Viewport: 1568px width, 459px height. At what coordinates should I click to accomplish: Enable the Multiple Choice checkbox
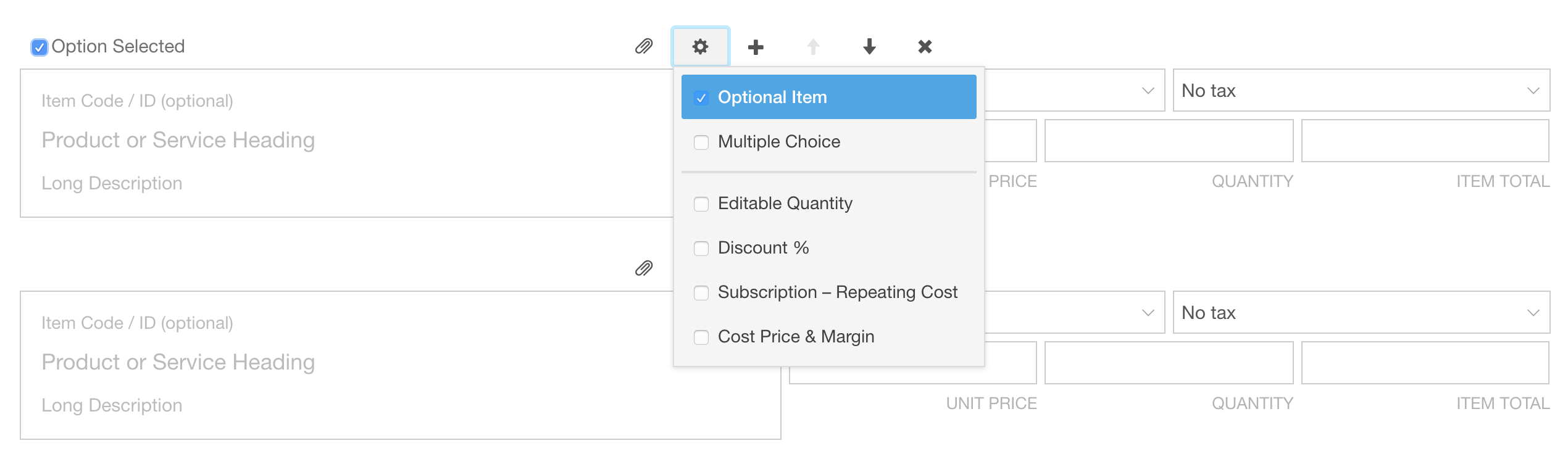pos(701,143)
